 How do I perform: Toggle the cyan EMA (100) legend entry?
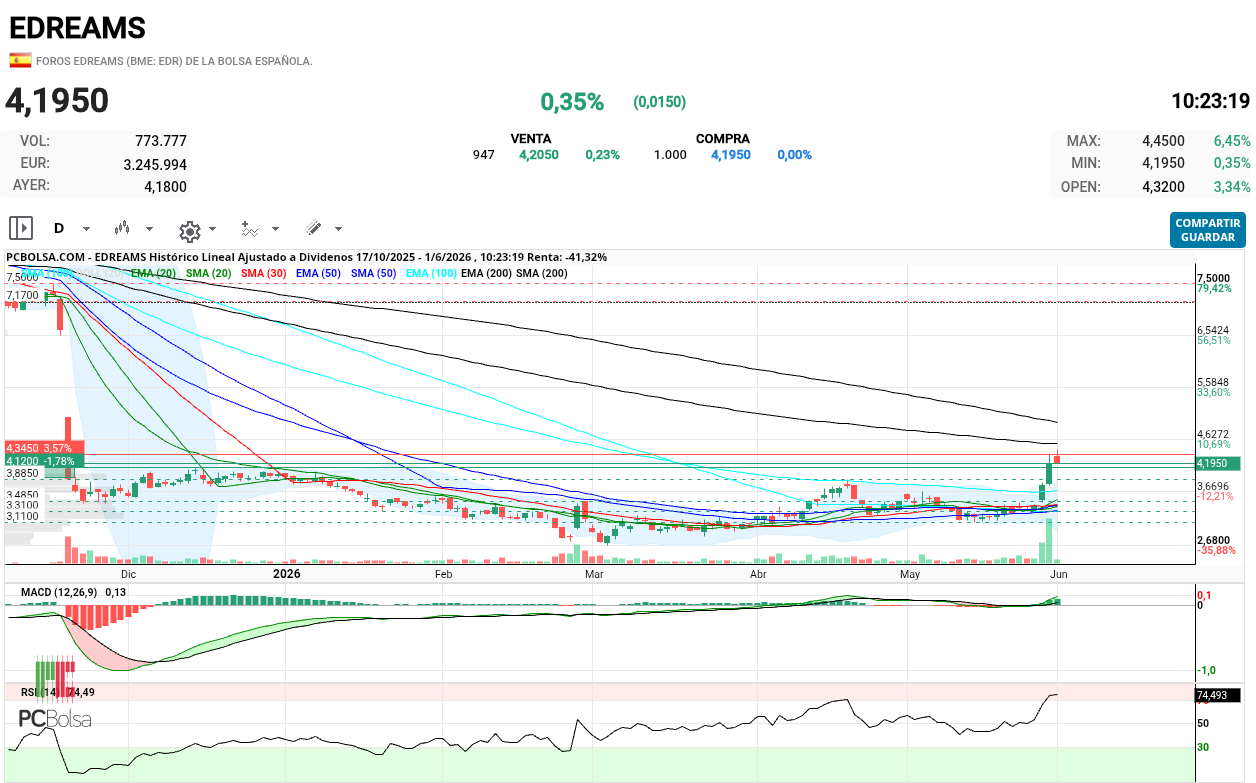coord(432,273)
